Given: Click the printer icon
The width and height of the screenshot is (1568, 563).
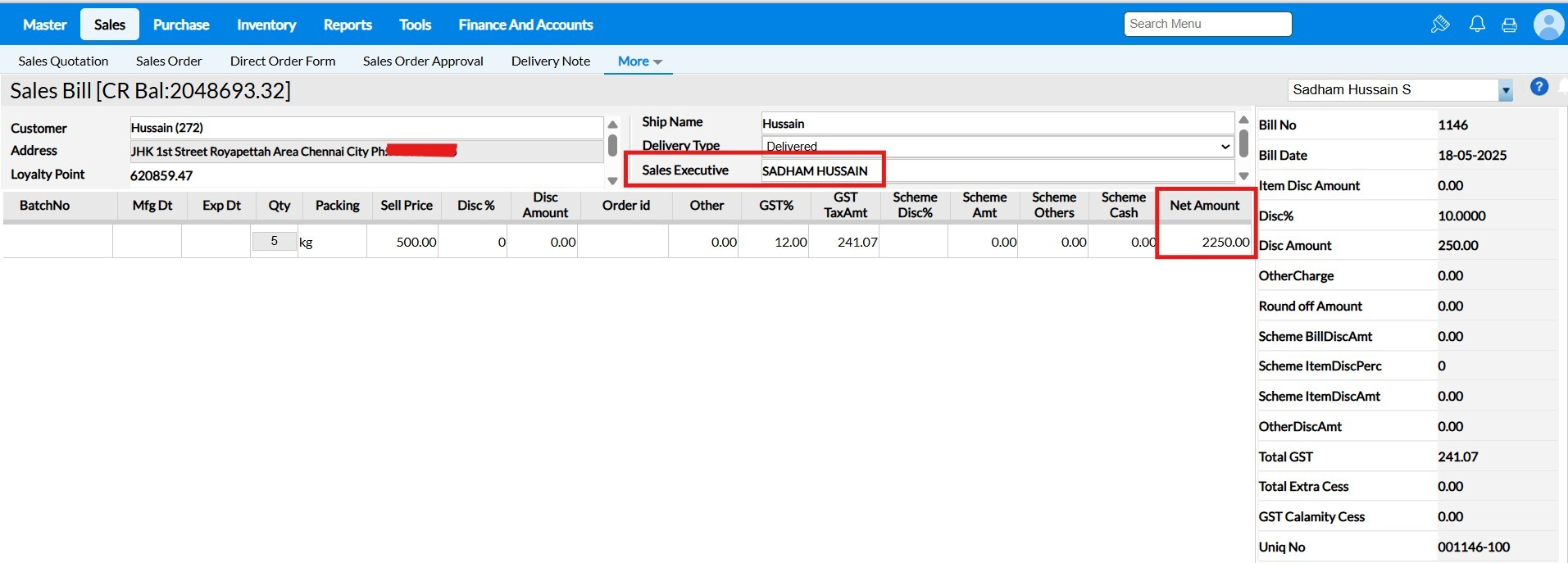Looking at the screenshot, I should [1509, 25].
